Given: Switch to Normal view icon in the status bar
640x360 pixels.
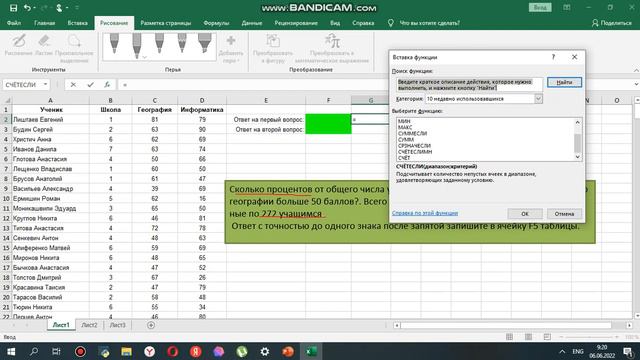Looking at the screenshot, I should tap(509, 337).
